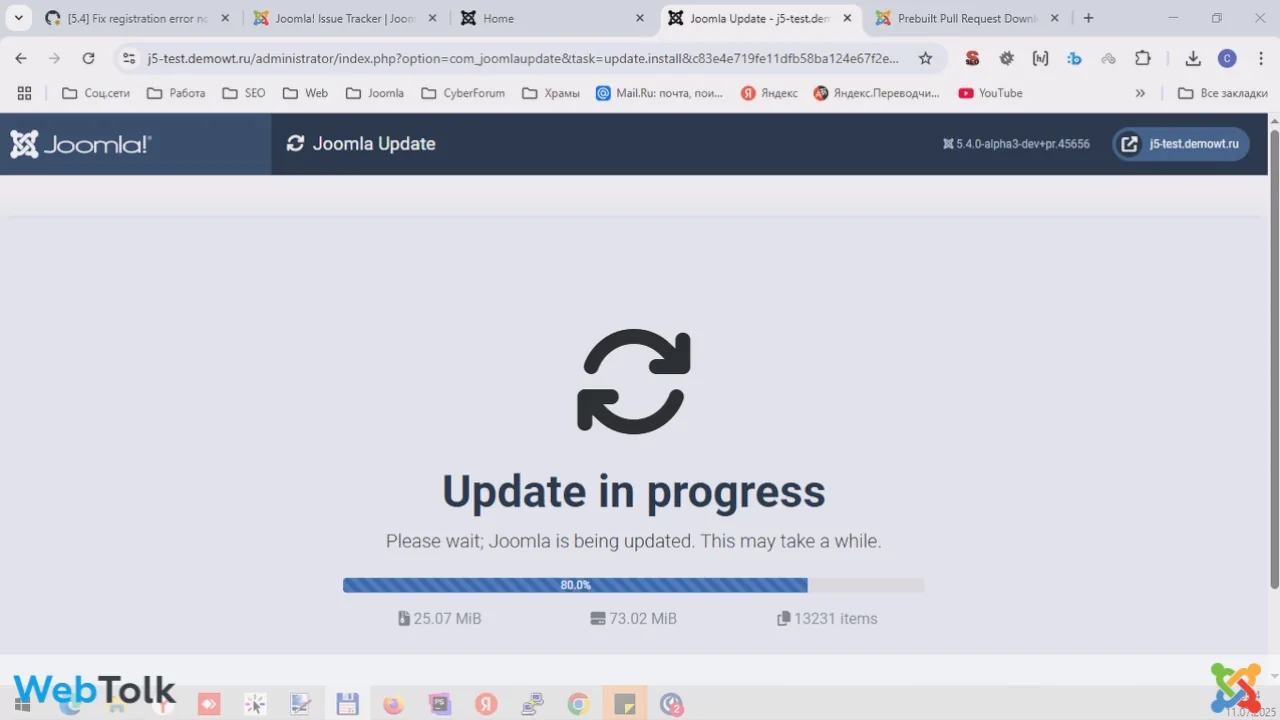This screenshot has height=720, width=1280.
Task: Open the Joomla bookmarks folder
Action: click(375, 93)
